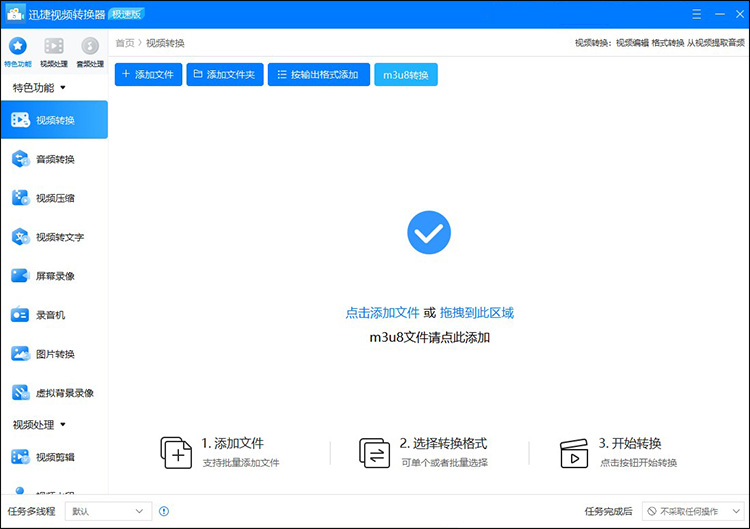This screenshot has width=750, height=529.
Task: Click the 虚拟背景录像 icon
Action: click(20, 393)
